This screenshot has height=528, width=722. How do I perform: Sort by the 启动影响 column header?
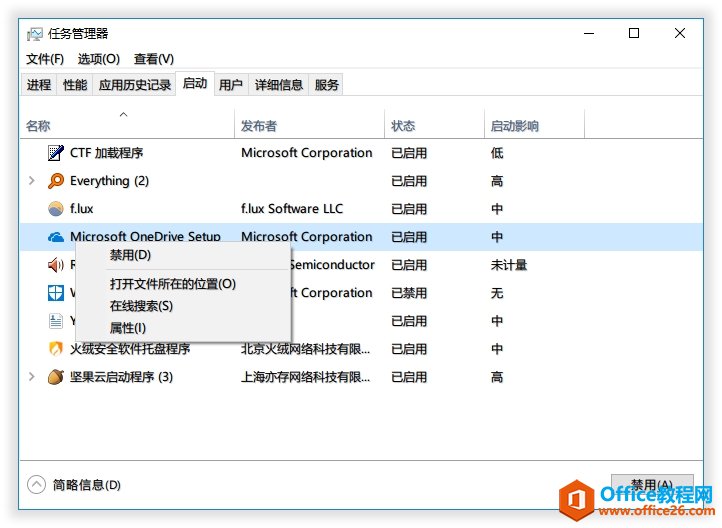click(x=534, y=126)
